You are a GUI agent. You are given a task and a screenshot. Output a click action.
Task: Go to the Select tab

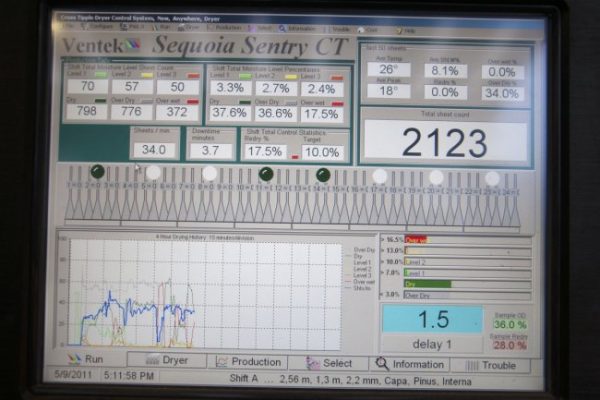329,363
